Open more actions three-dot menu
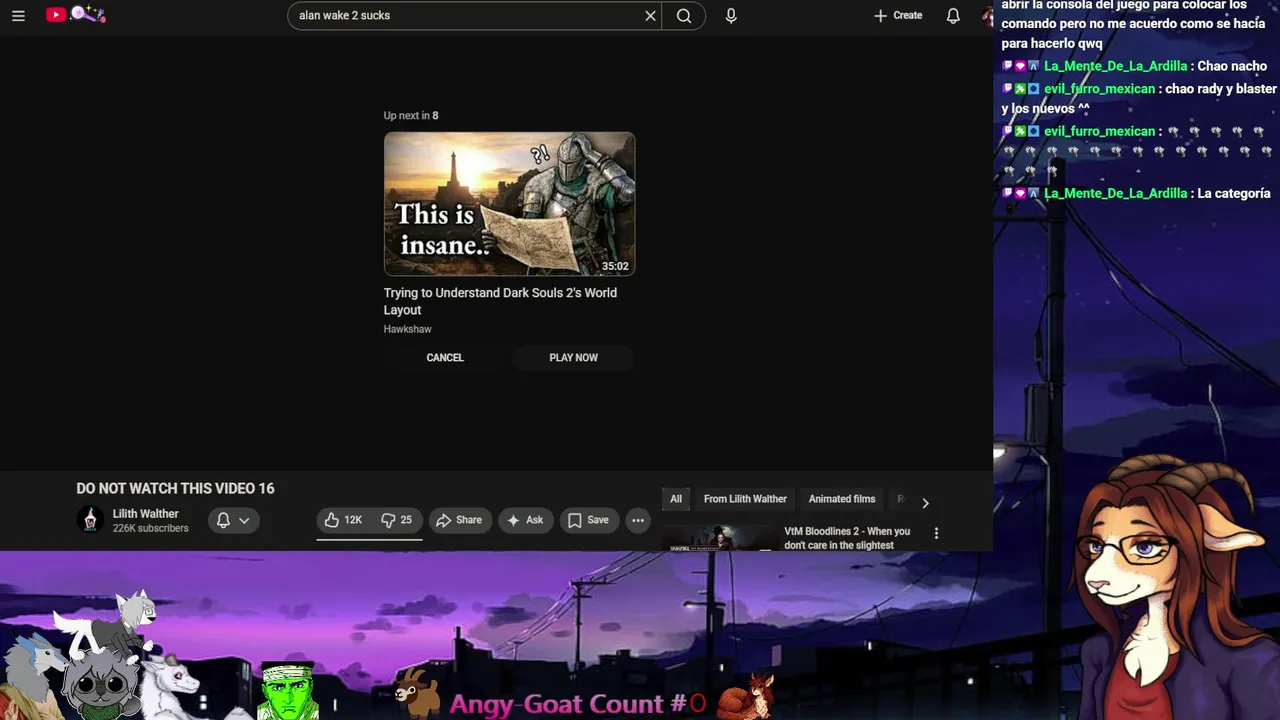This screenshot has width=1280, height=720. (x=638, y=520)
